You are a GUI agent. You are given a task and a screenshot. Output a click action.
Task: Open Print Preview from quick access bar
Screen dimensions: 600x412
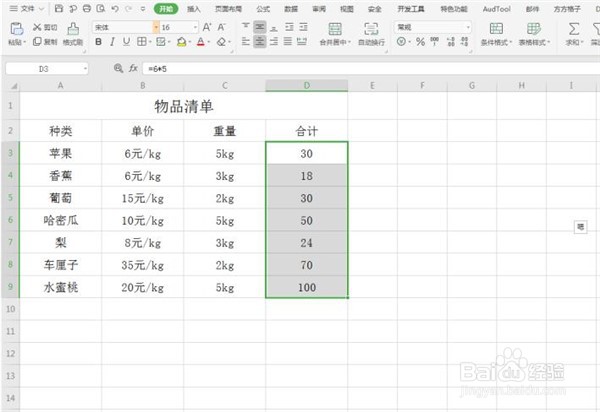pos(101,8)
